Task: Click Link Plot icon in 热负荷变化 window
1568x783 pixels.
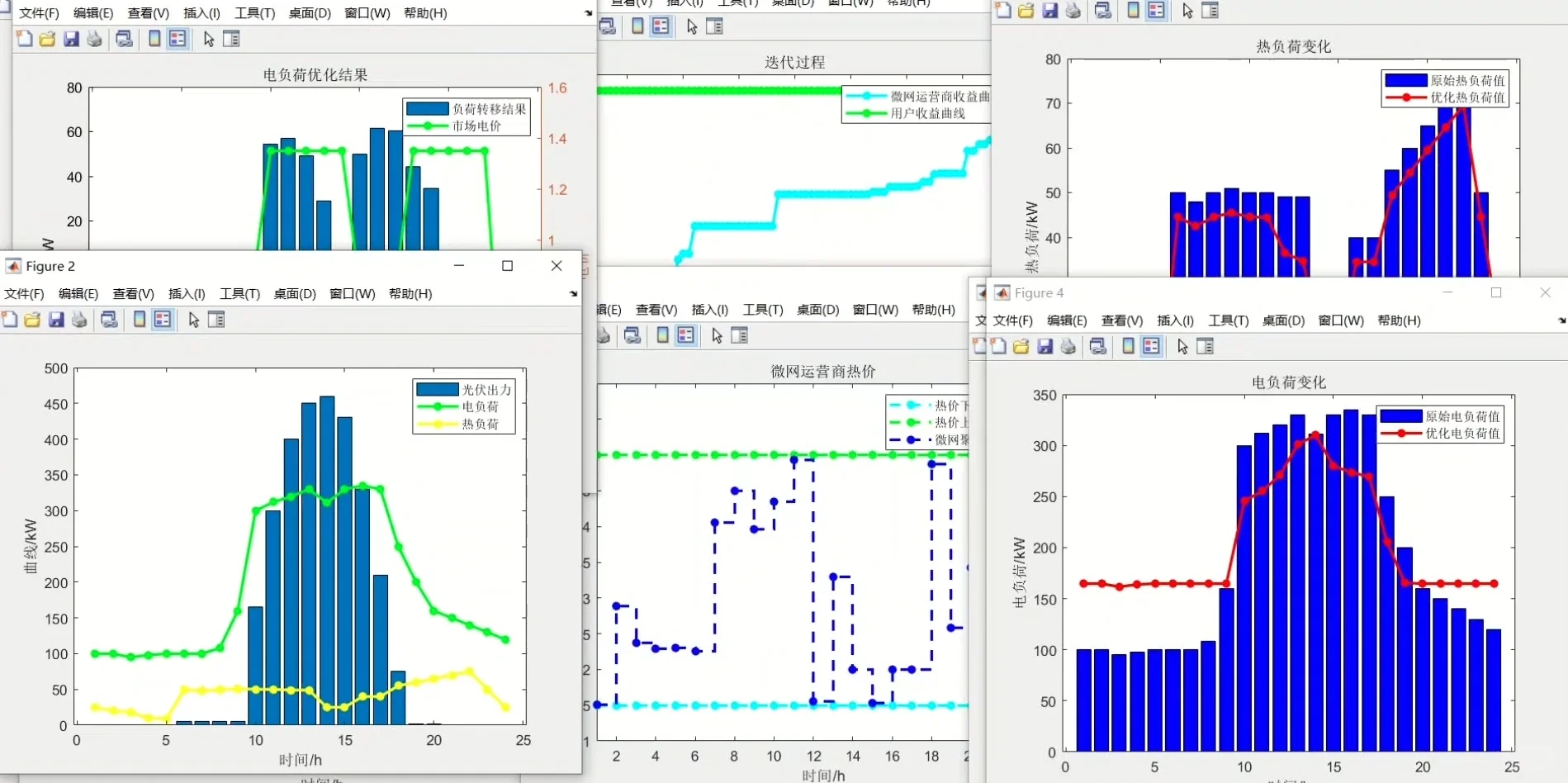Action: tap(1103, 11)
